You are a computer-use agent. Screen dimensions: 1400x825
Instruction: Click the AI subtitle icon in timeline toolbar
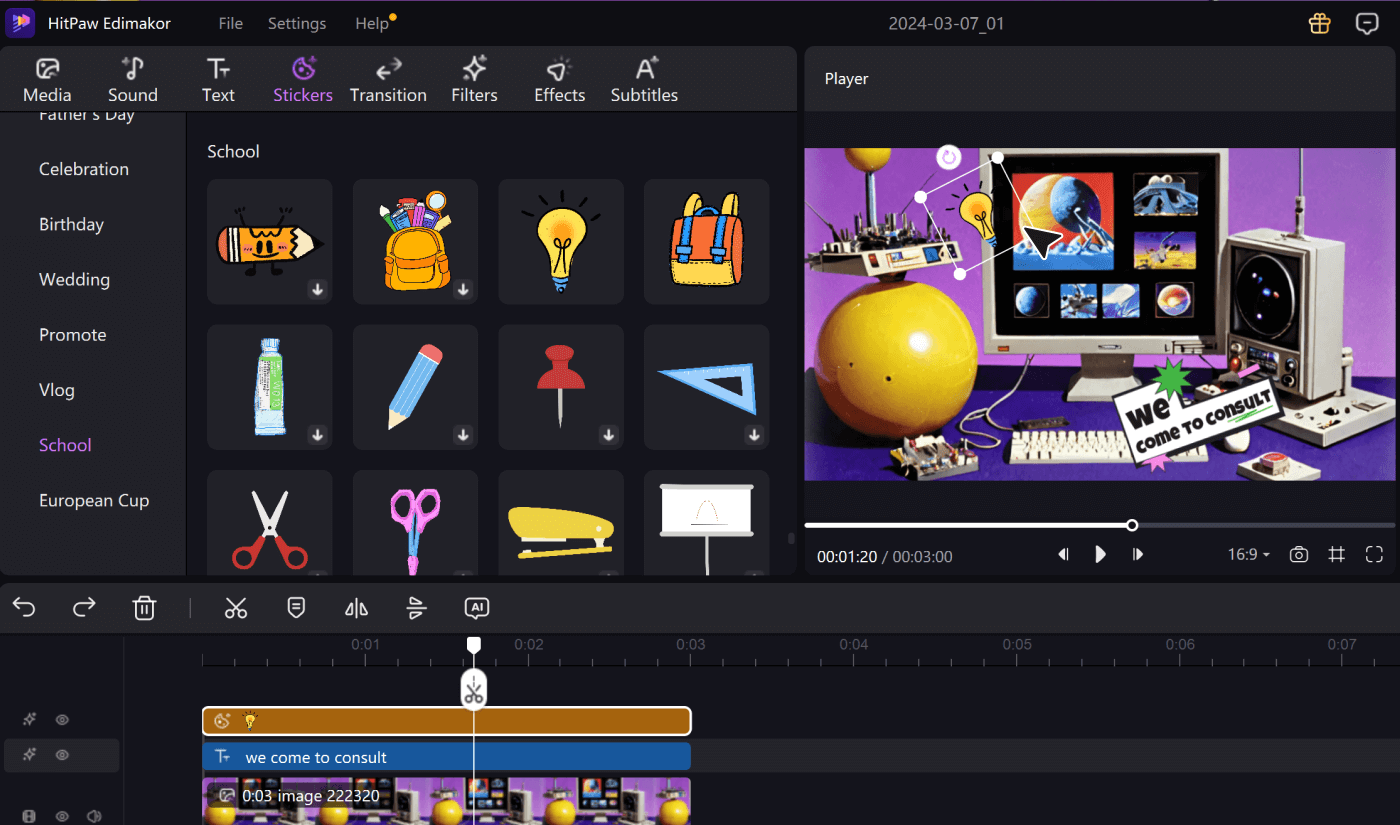[477, 608]
